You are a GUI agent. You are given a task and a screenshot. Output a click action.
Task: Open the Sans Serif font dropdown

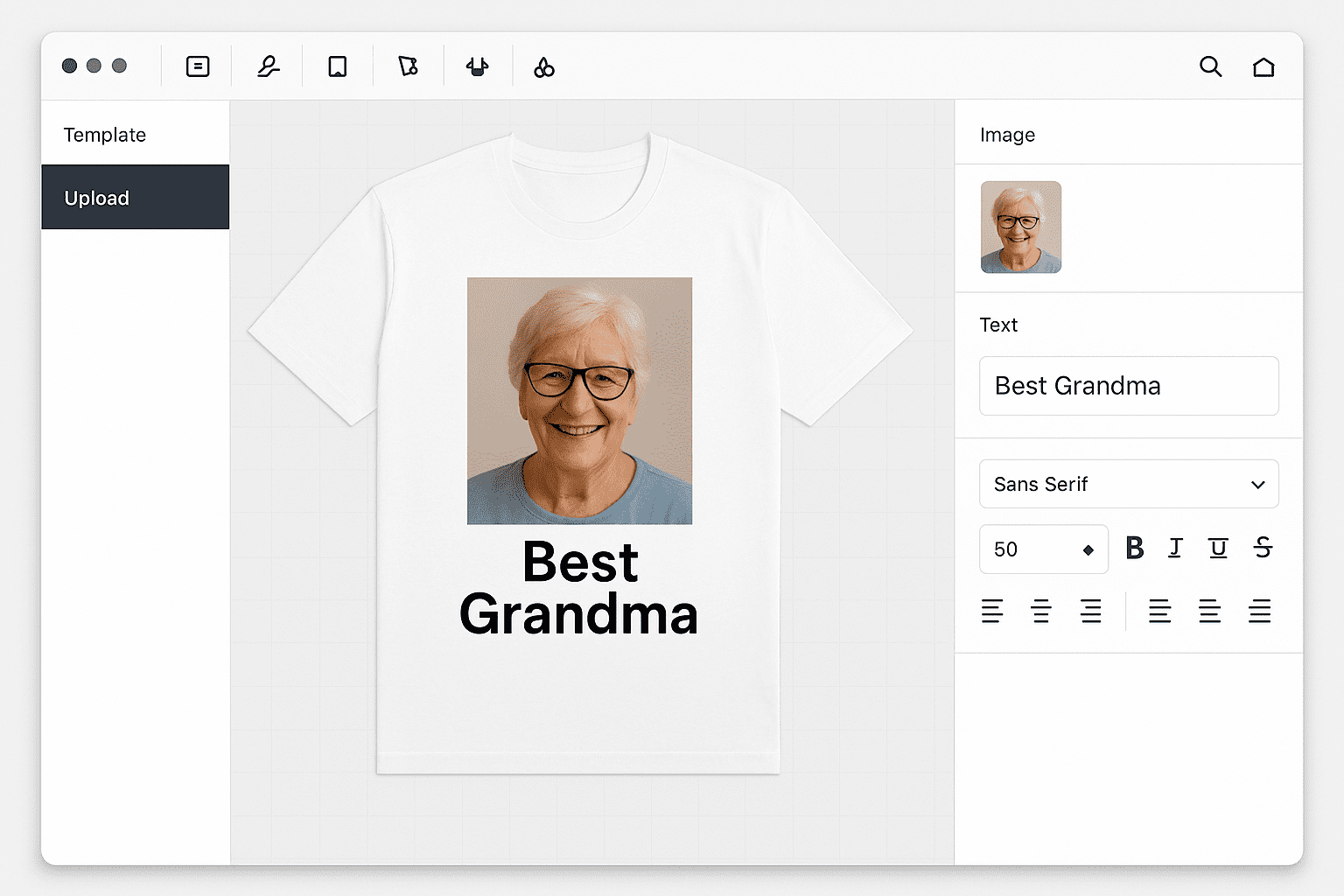coord(1129,484)
